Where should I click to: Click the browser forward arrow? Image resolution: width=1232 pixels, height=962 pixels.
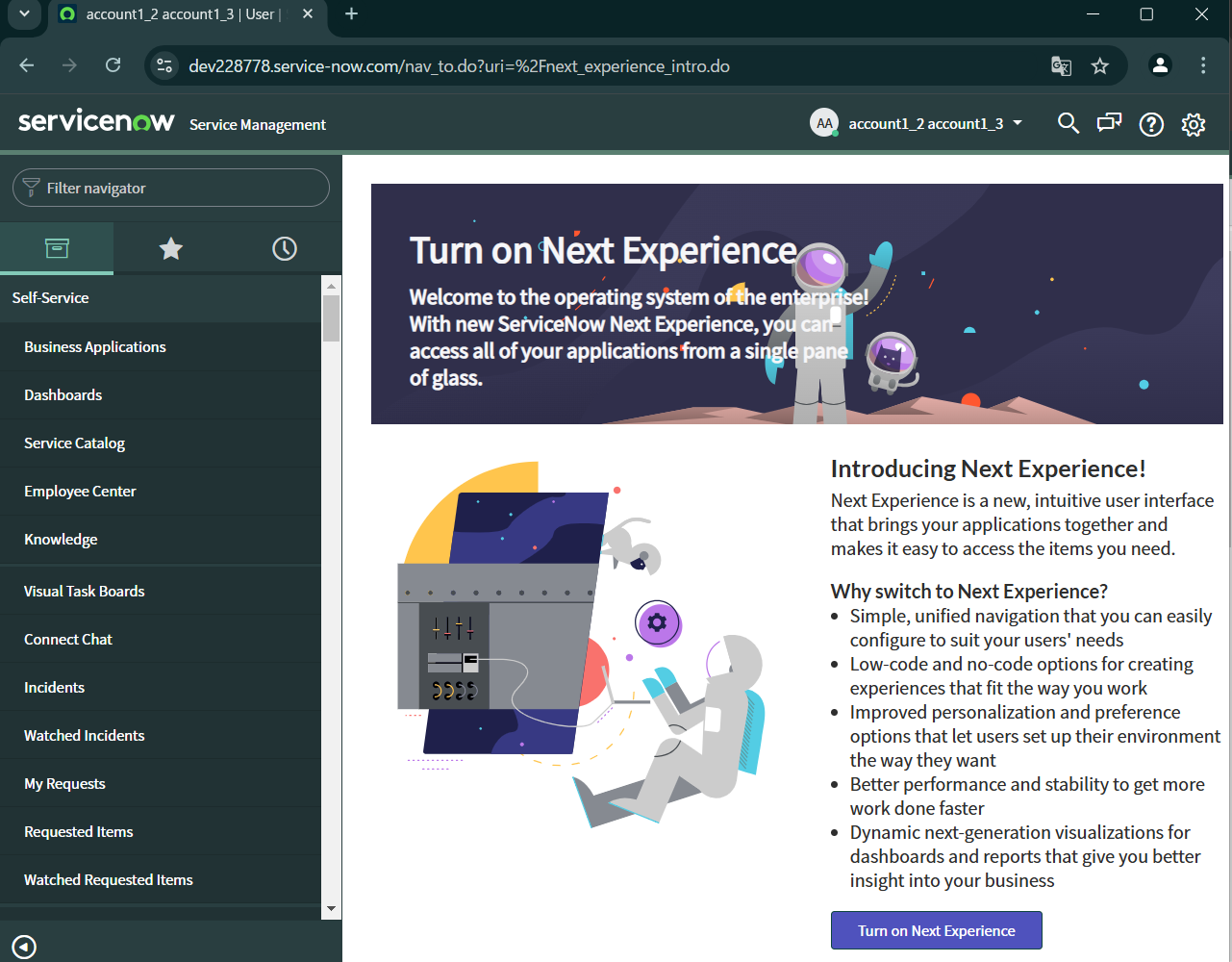pos(69,65)
